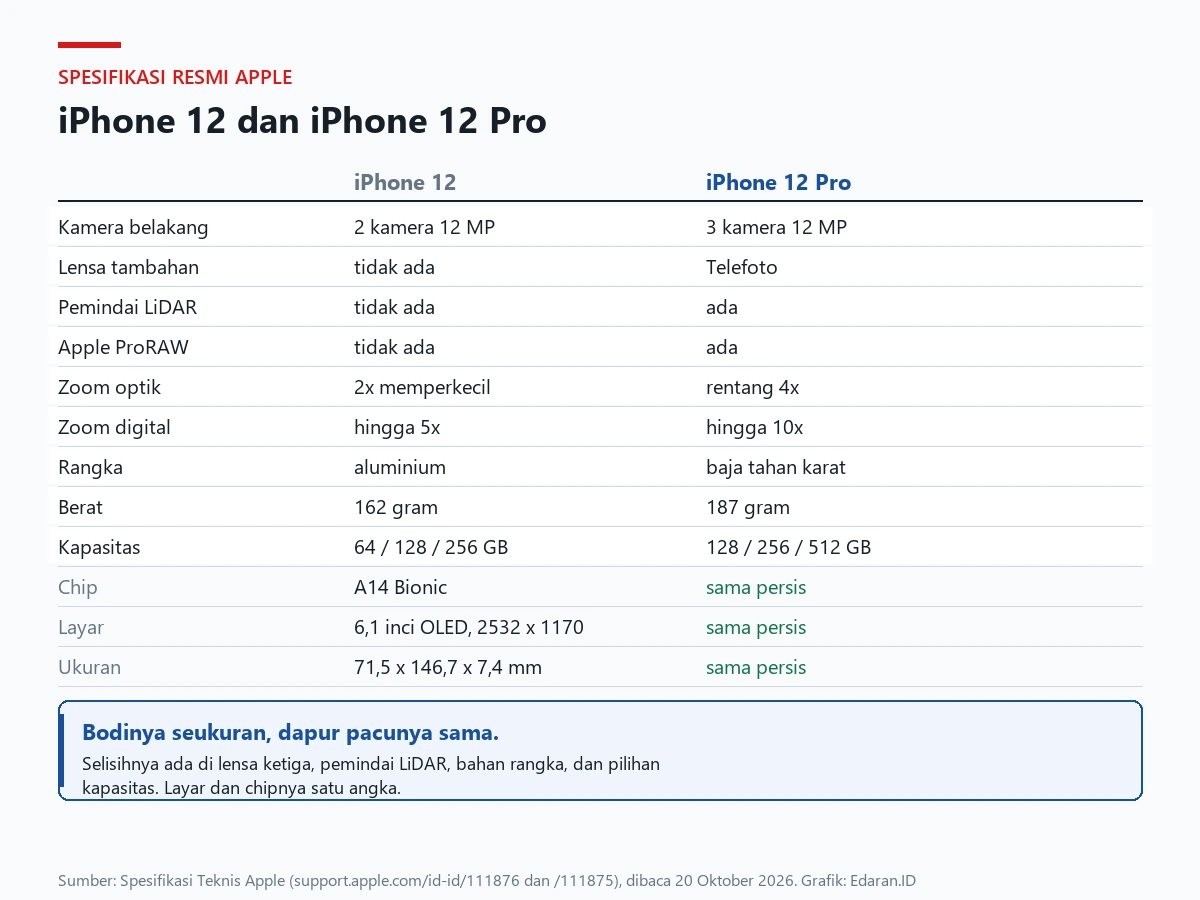The image size is (1200, 900).
Task: Select the 'Chip' row label
Action: [78, 587]
